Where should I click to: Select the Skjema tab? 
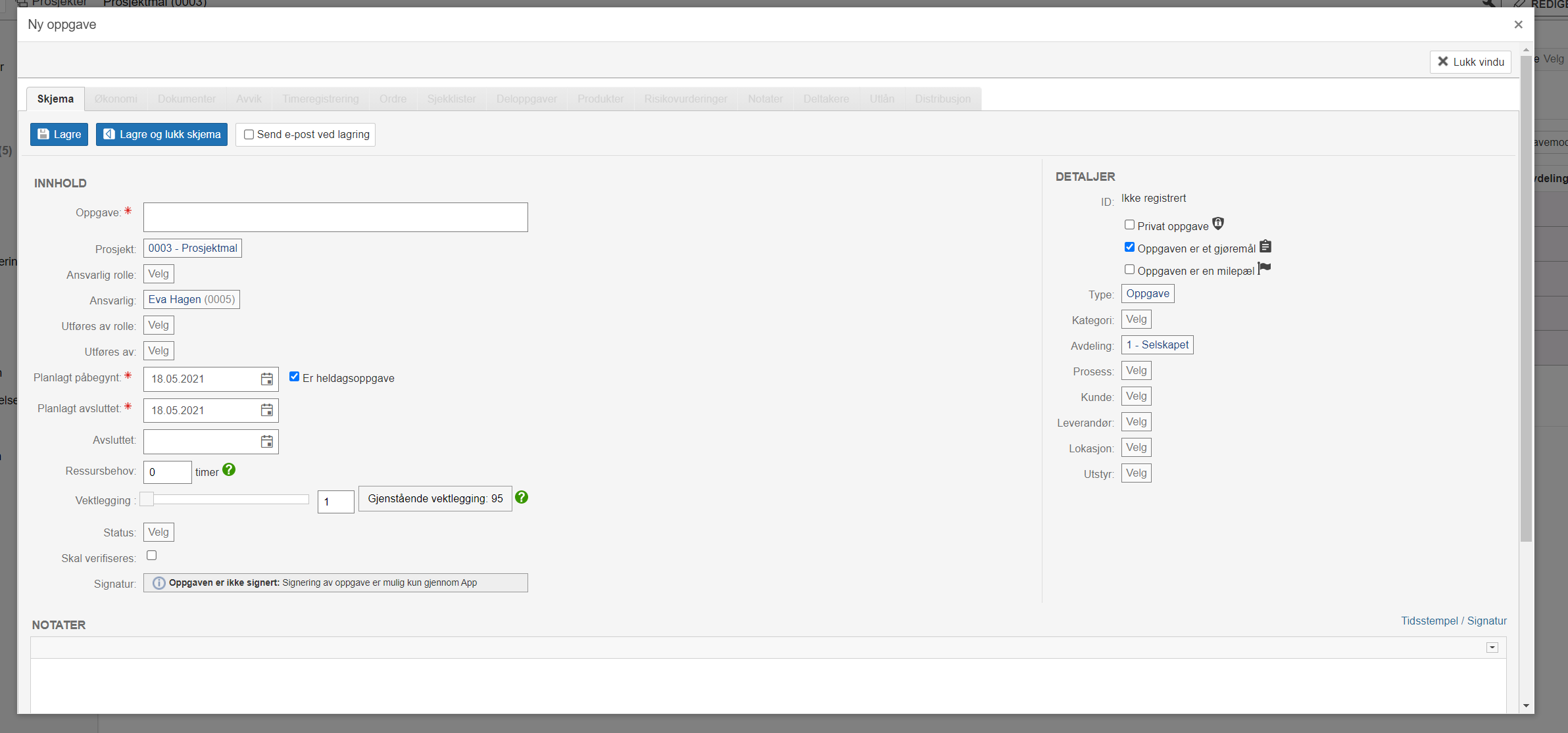[x=55, y=99]
